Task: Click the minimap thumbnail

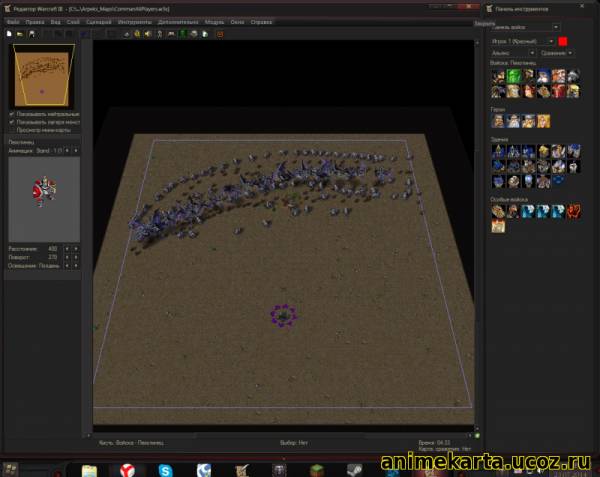Action: pos(42,77)
